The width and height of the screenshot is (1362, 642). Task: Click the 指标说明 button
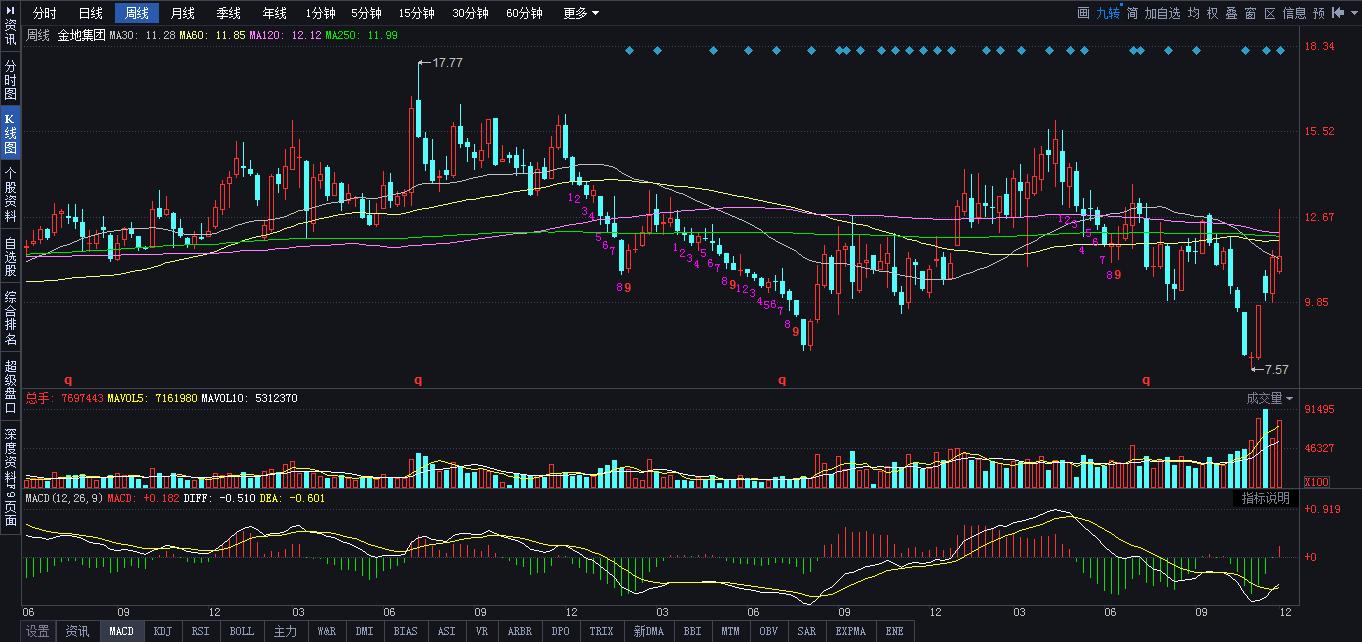point(1265,498)
